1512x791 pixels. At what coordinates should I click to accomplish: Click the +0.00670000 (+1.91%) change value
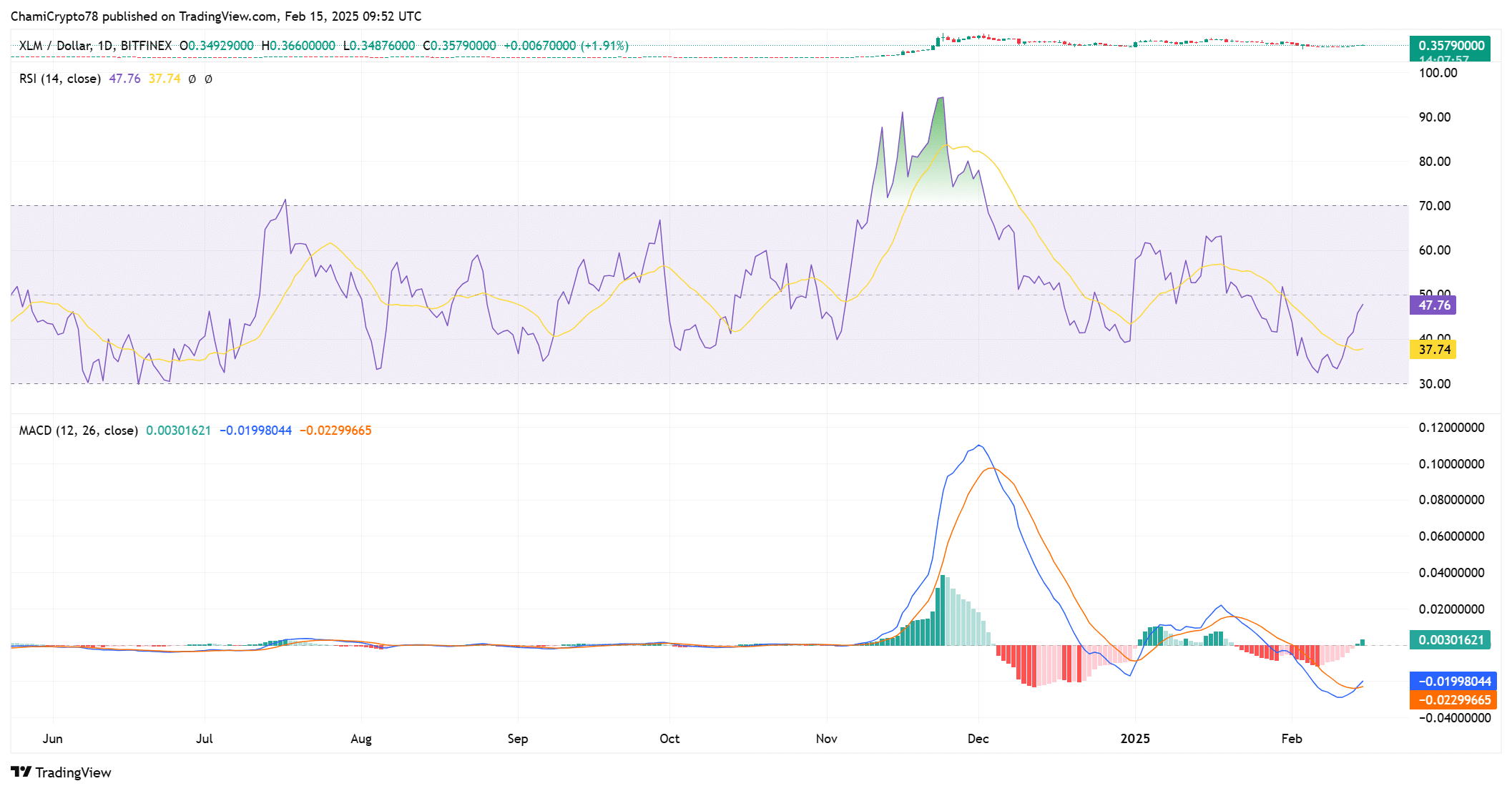[566, 45]
